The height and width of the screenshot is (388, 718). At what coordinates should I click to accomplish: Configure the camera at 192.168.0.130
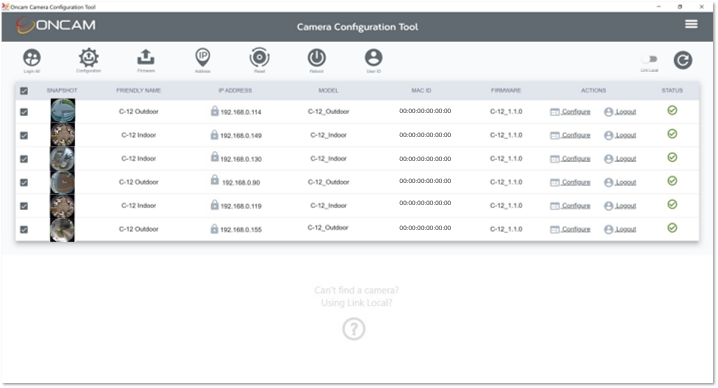pos(570,158)
